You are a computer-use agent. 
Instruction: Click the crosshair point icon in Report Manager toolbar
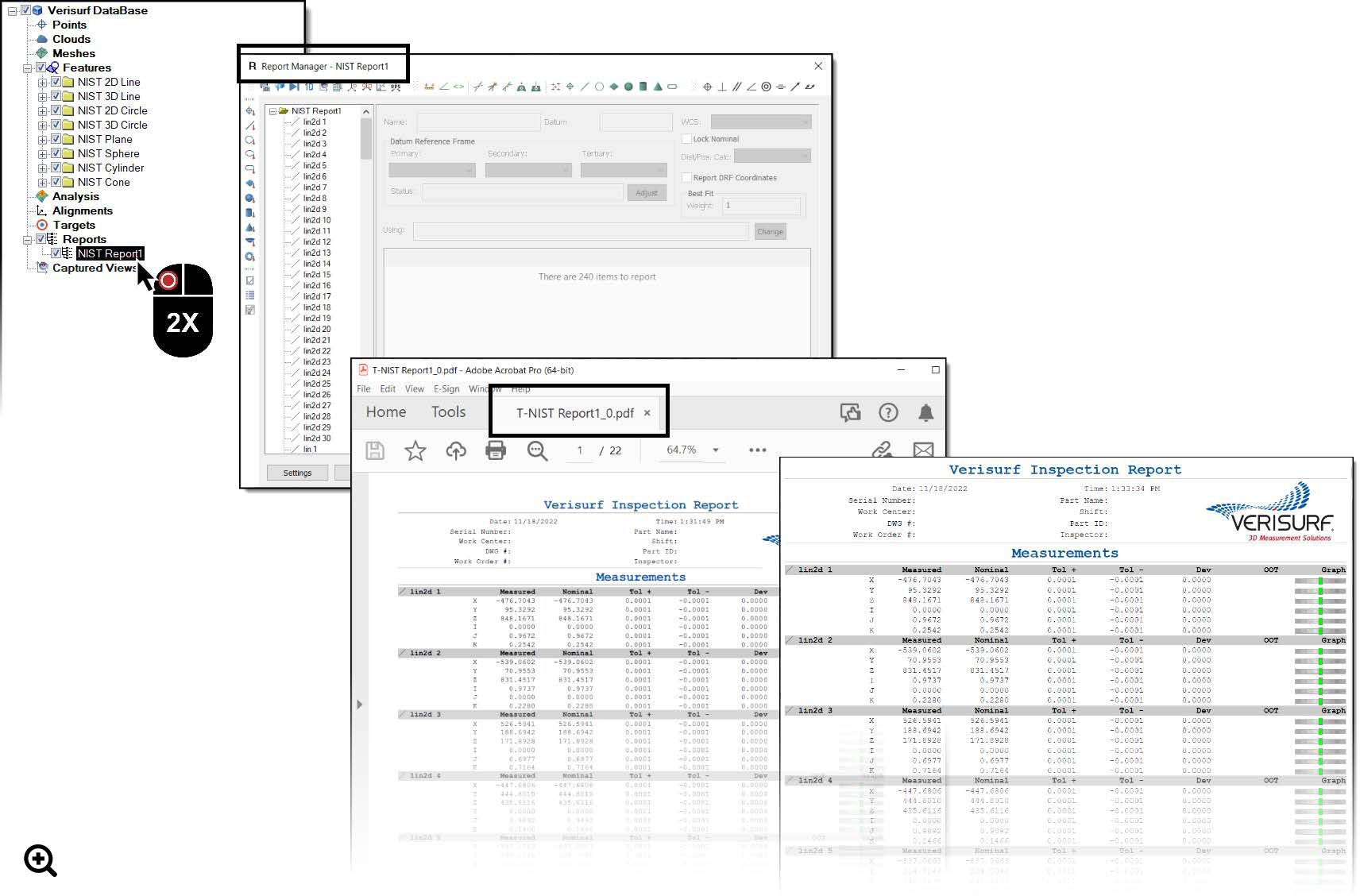tap(570, 87)
